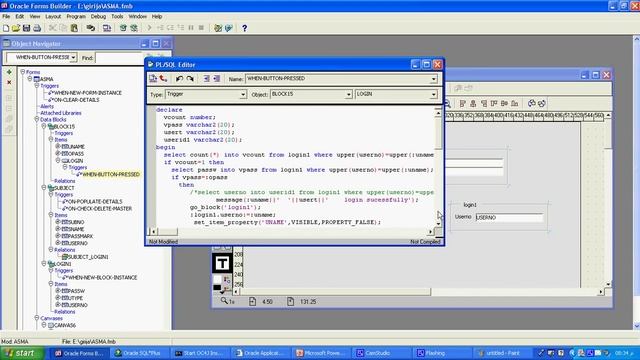Select the WHEN-BUTTON-PRESSED trigger in Navigator
The width and height of the screenshot is (640, 360).
click(111, 174)
